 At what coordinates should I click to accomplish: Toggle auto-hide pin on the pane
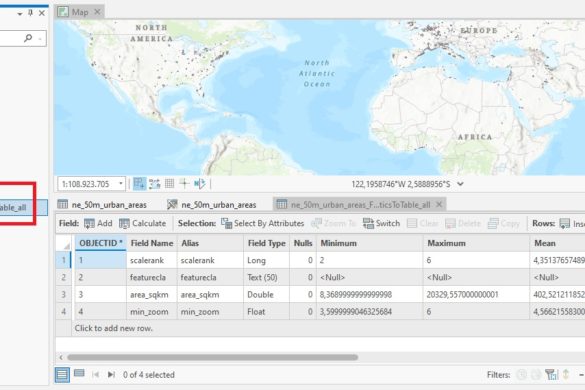pyautogui.click(x=30, y=13)
